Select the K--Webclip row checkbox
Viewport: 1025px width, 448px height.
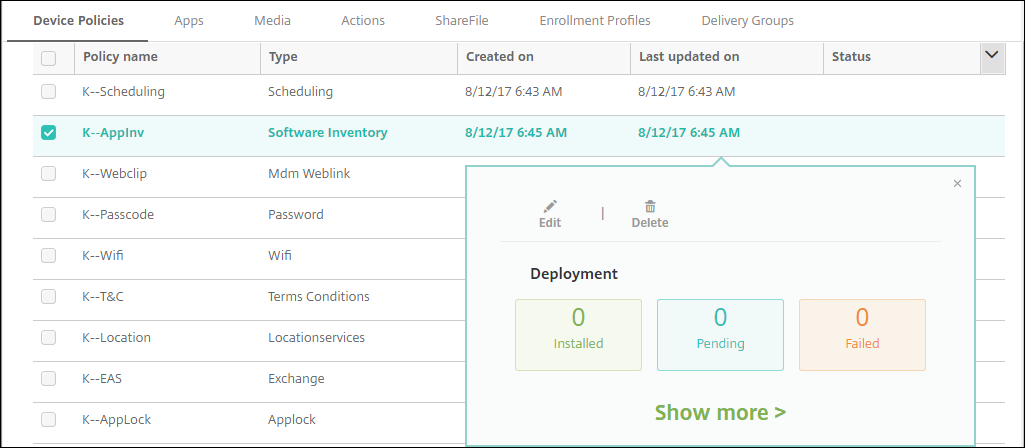click(x=49, y=173)
